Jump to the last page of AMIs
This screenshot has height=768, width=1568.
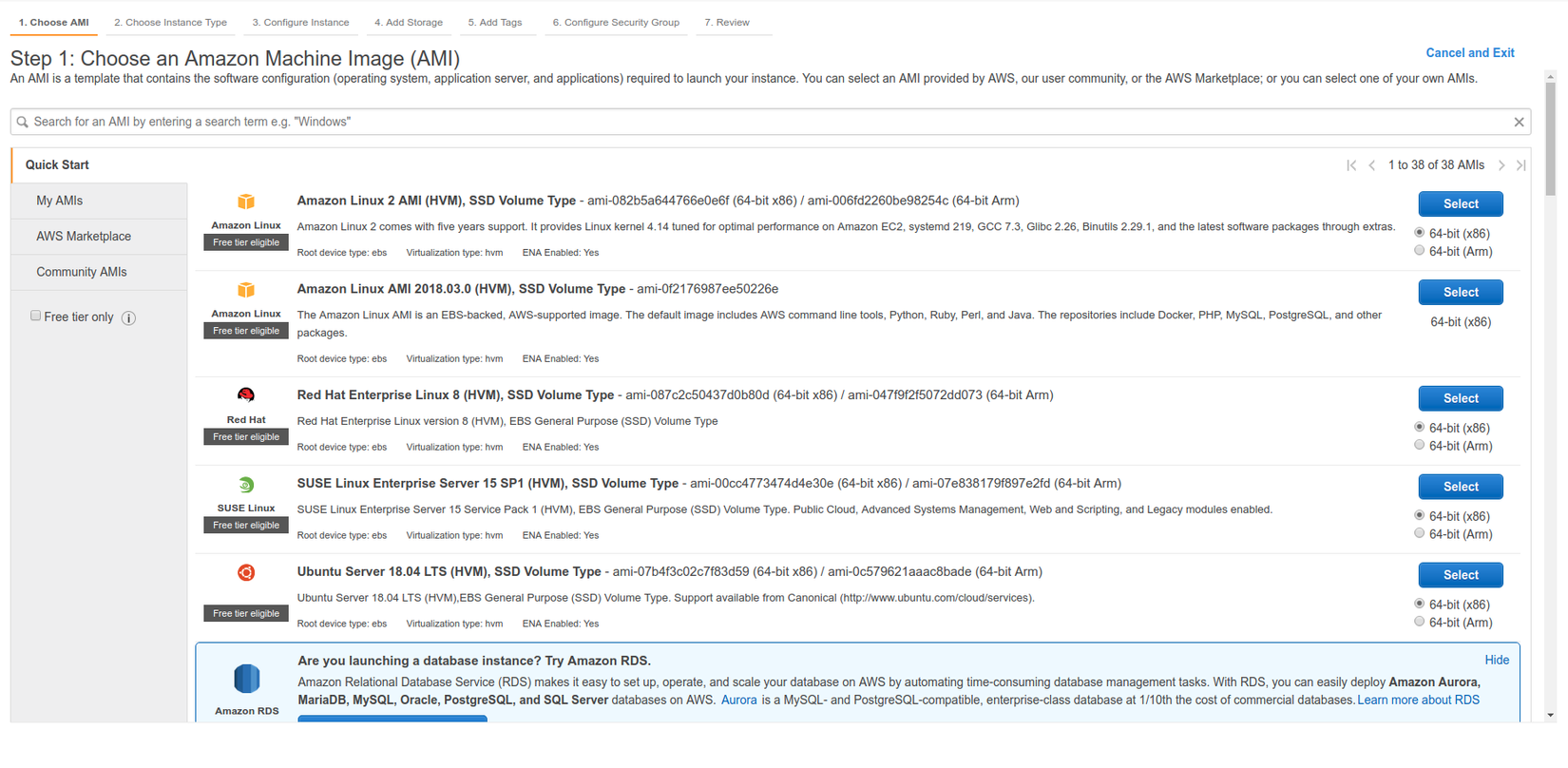point(1520,165)
